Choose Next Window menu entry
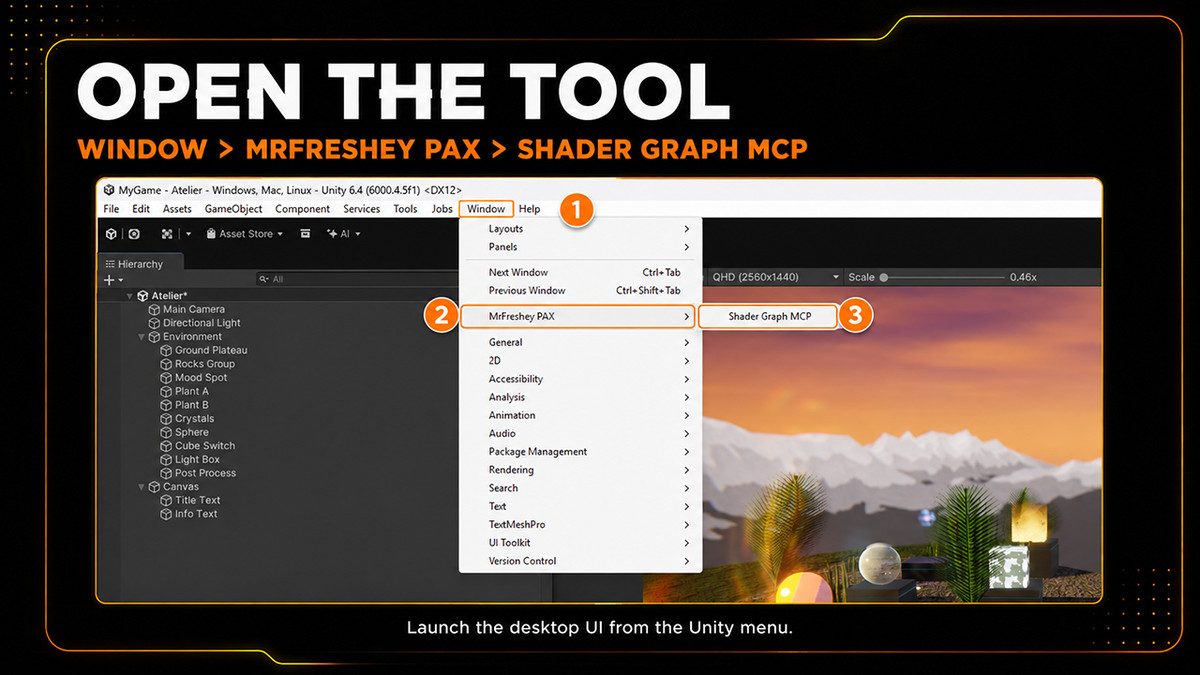The image size is (1200, 675). (x=580, y=272)
